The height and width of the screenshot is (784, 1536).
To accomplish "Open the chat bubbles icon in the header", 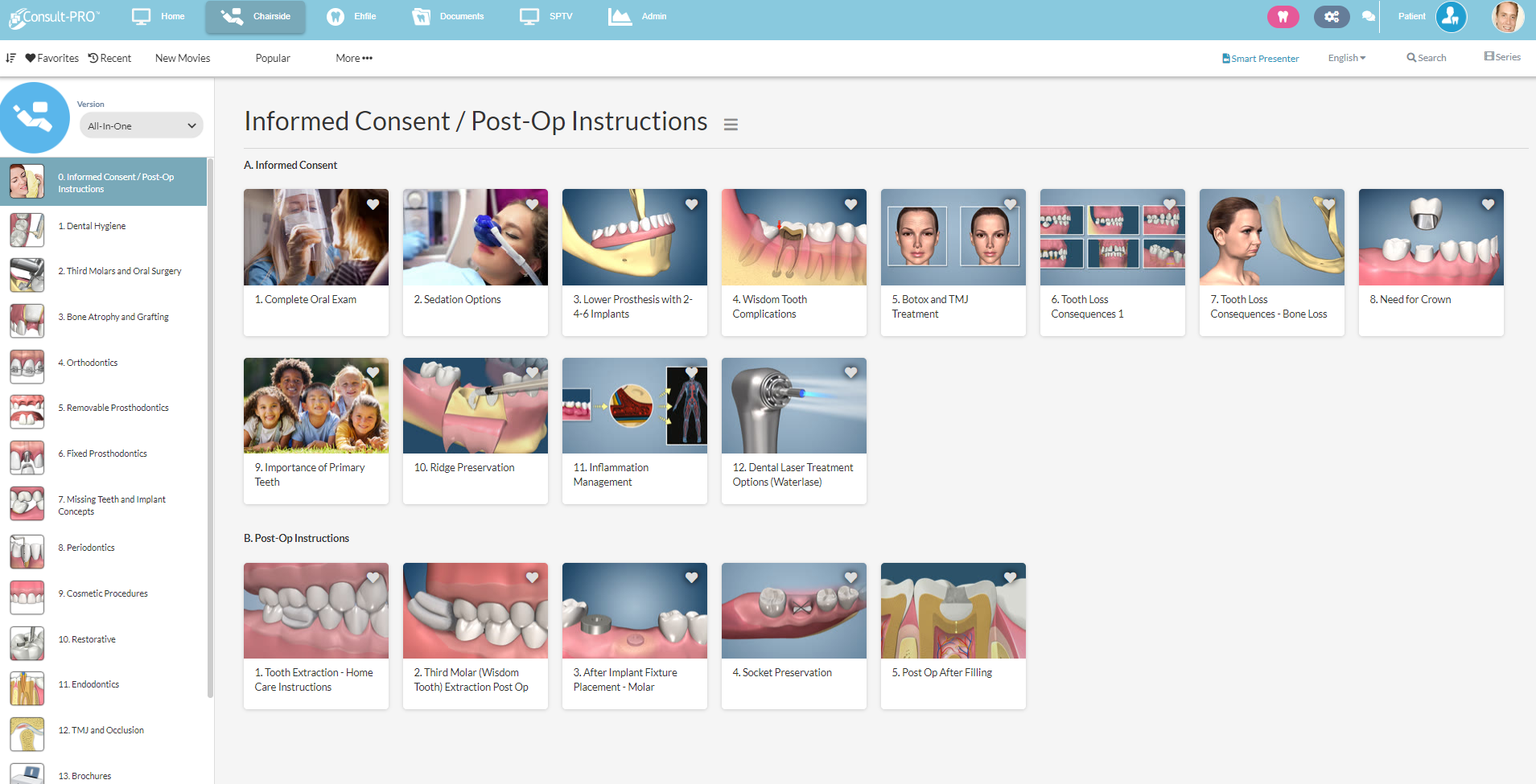I will [1368, 16].
